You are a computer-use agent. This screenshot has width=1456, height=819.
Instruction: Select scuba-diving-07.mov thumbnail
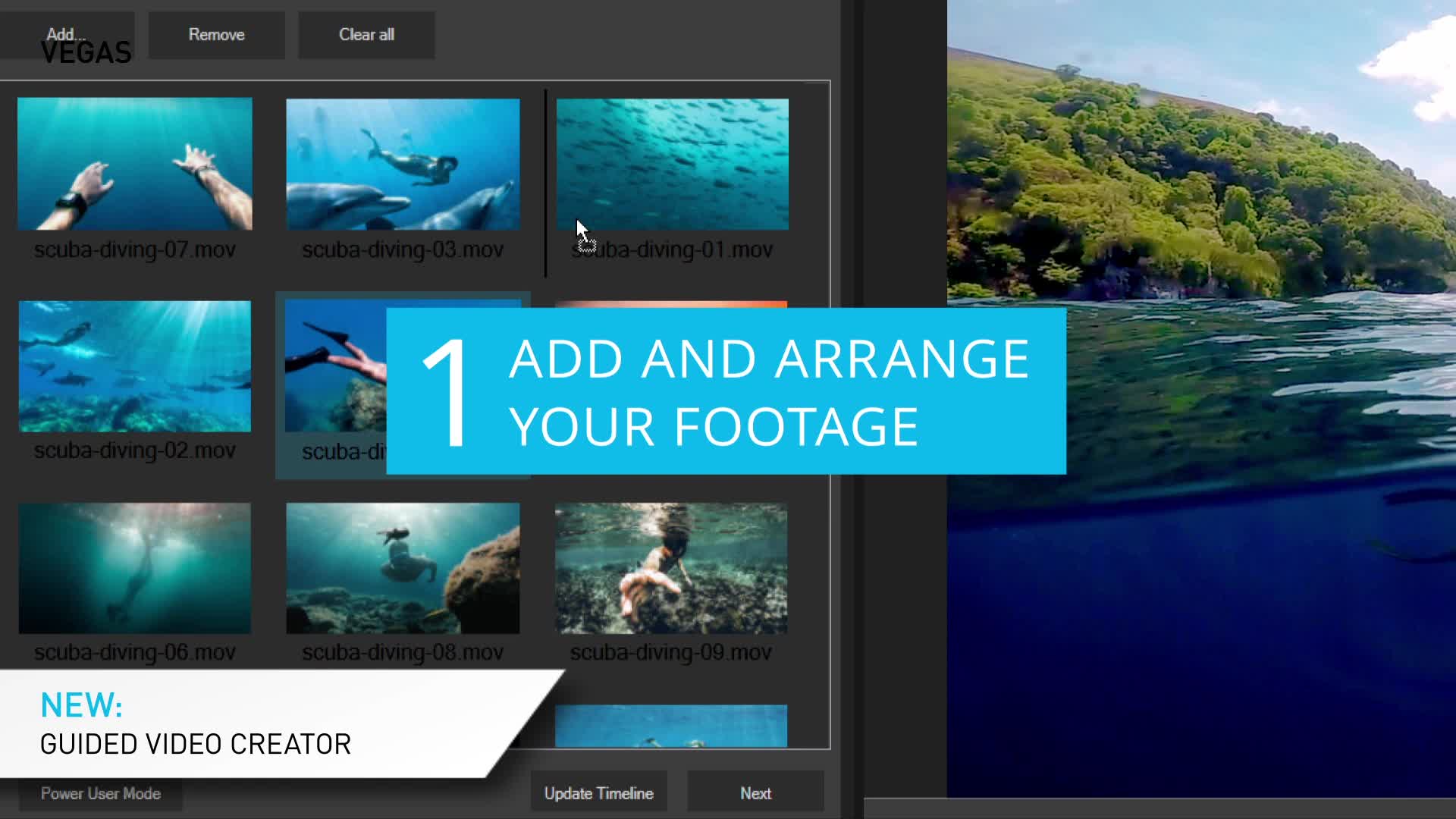[135, 164]
